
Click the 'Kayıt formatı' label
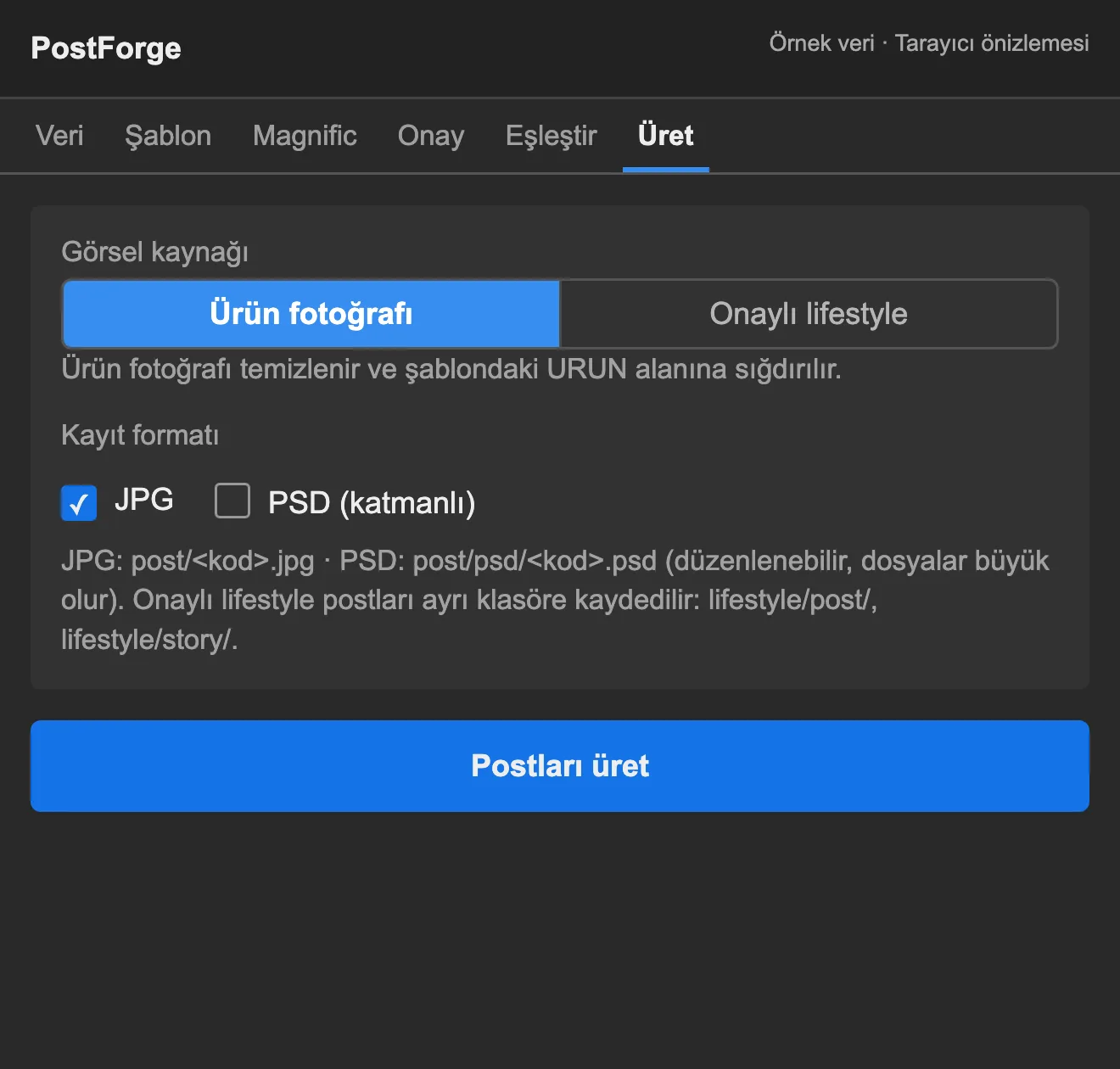click(140, 435)
